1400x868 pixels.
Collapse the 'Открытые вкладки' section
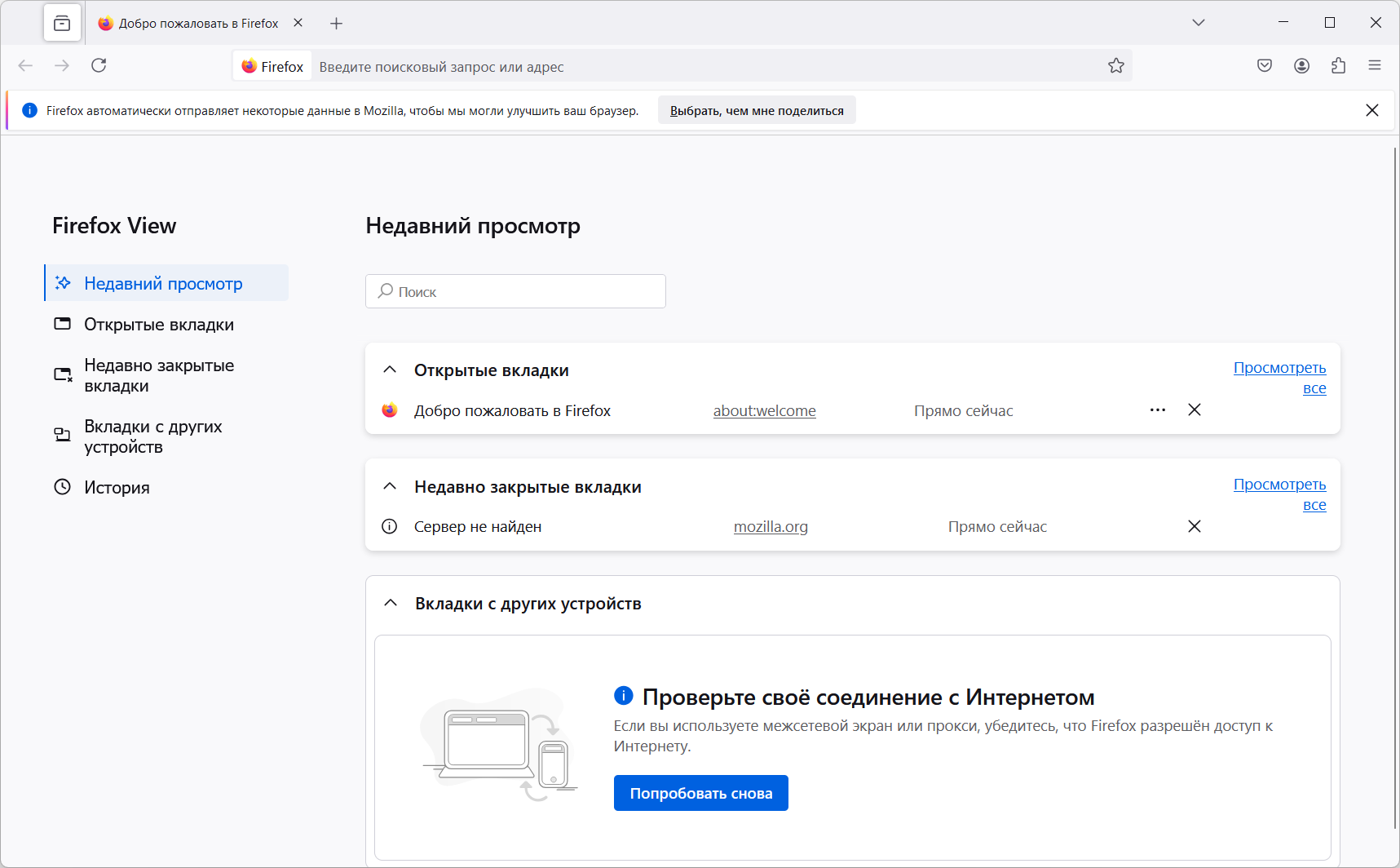[390, 370]
